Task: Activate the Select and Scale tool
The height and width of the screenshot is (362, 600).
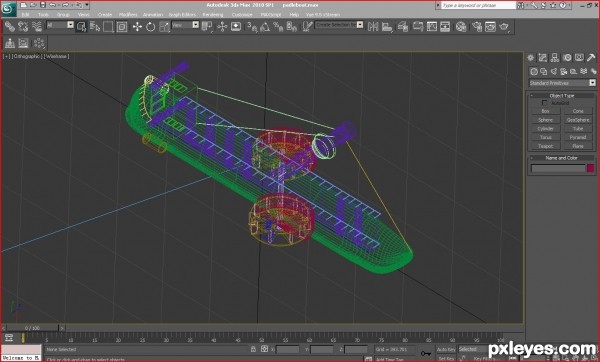Action: pos(164,26)
